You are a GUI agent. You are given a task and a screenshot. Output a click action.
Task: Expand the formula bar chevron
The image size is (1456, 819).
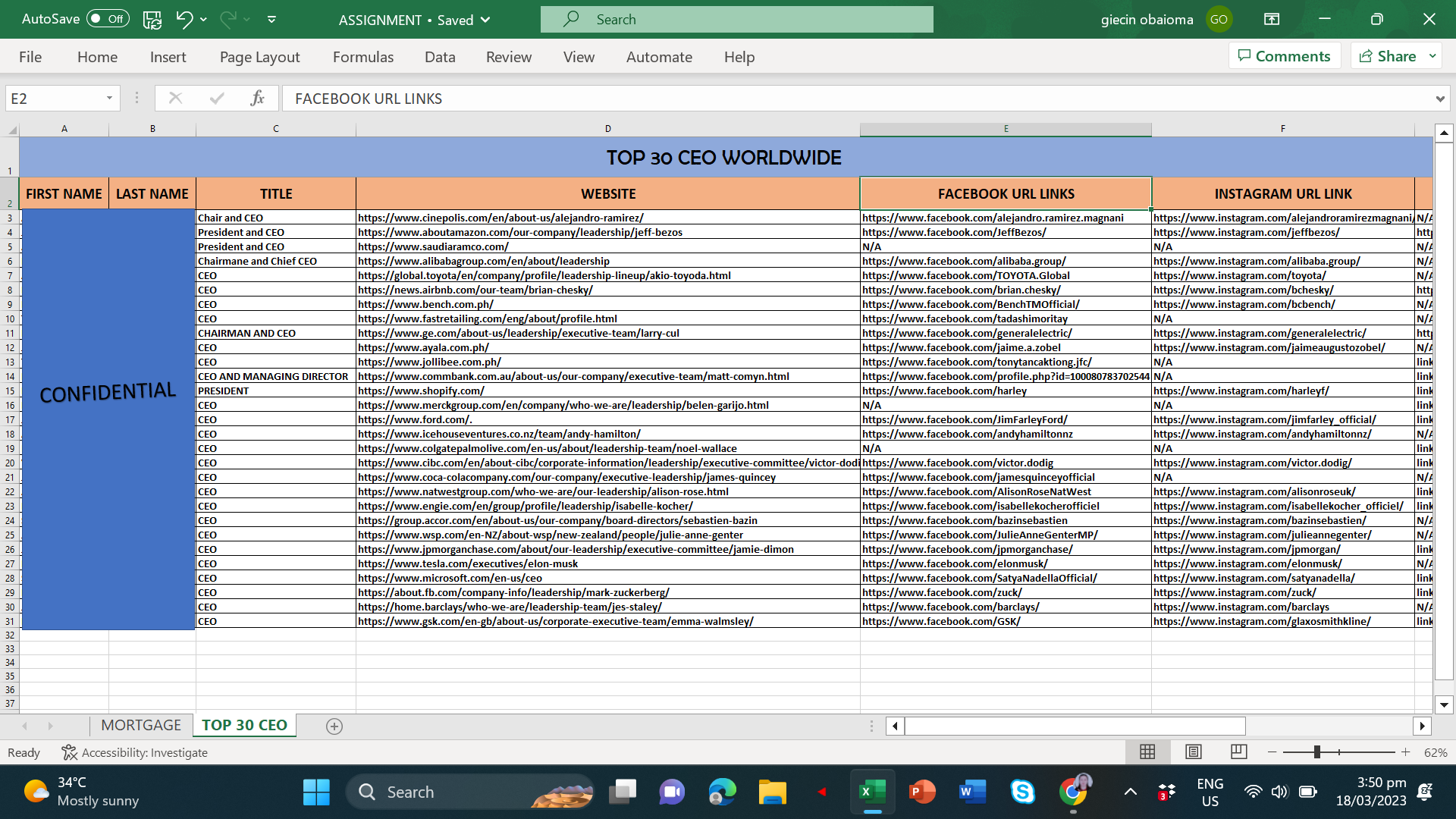(1439, 99)
